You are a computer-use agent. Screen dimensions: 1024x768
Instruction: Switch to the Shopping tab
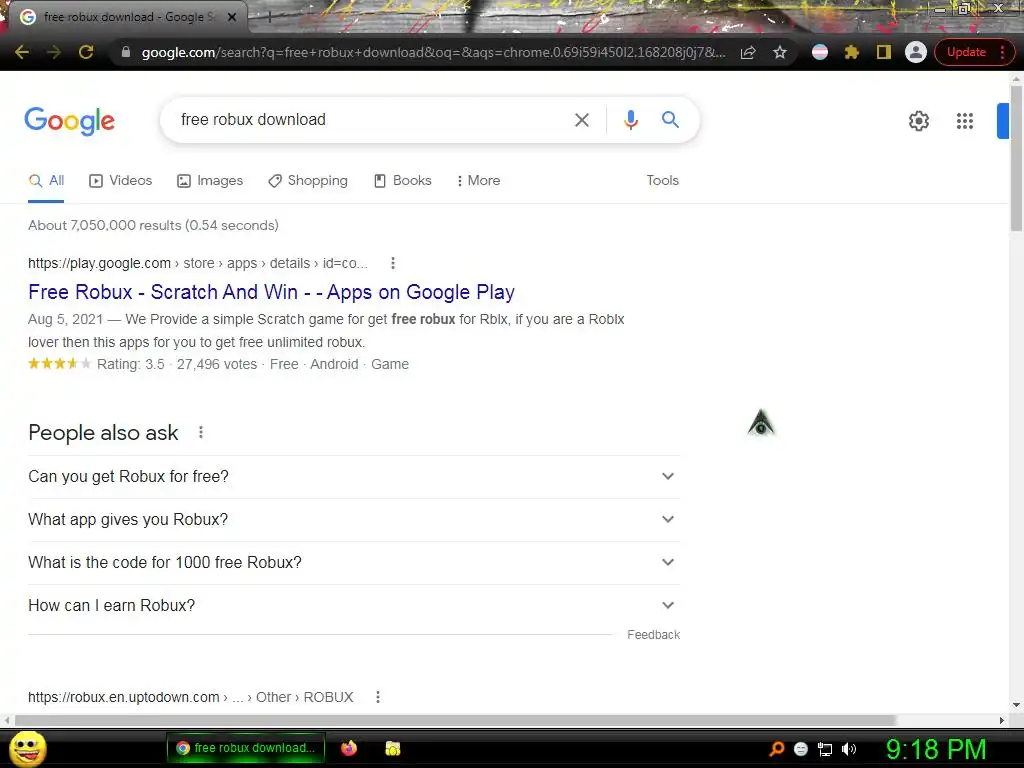[x=308, y=180]
